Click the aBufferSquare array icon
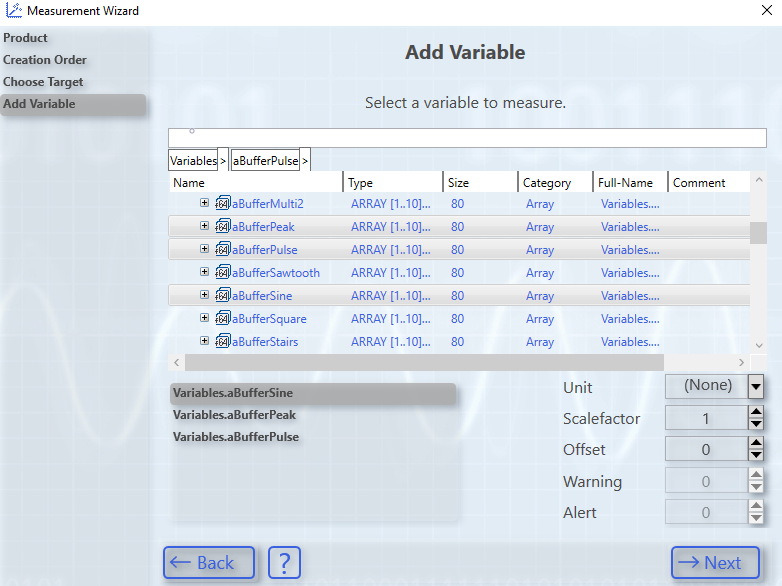This screenshot has height=586, width=782. 222,318
